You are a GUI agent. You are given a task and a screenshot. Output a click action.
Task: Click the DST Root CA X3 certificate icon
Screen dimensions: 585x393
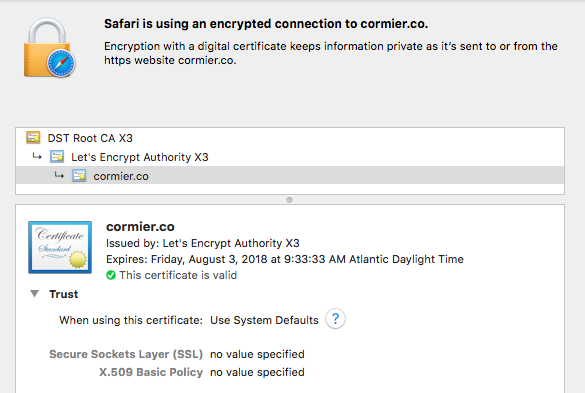pyautogui.click(x=33, y=138)
